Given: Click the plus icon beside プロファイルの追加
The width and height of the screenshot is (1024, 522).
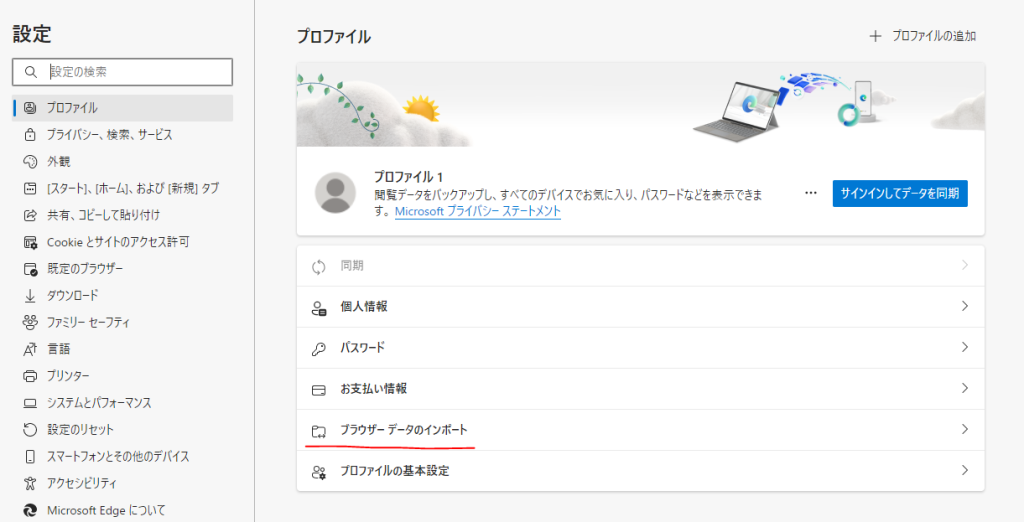Looking at the screenshot, I should tap(875, 36).
